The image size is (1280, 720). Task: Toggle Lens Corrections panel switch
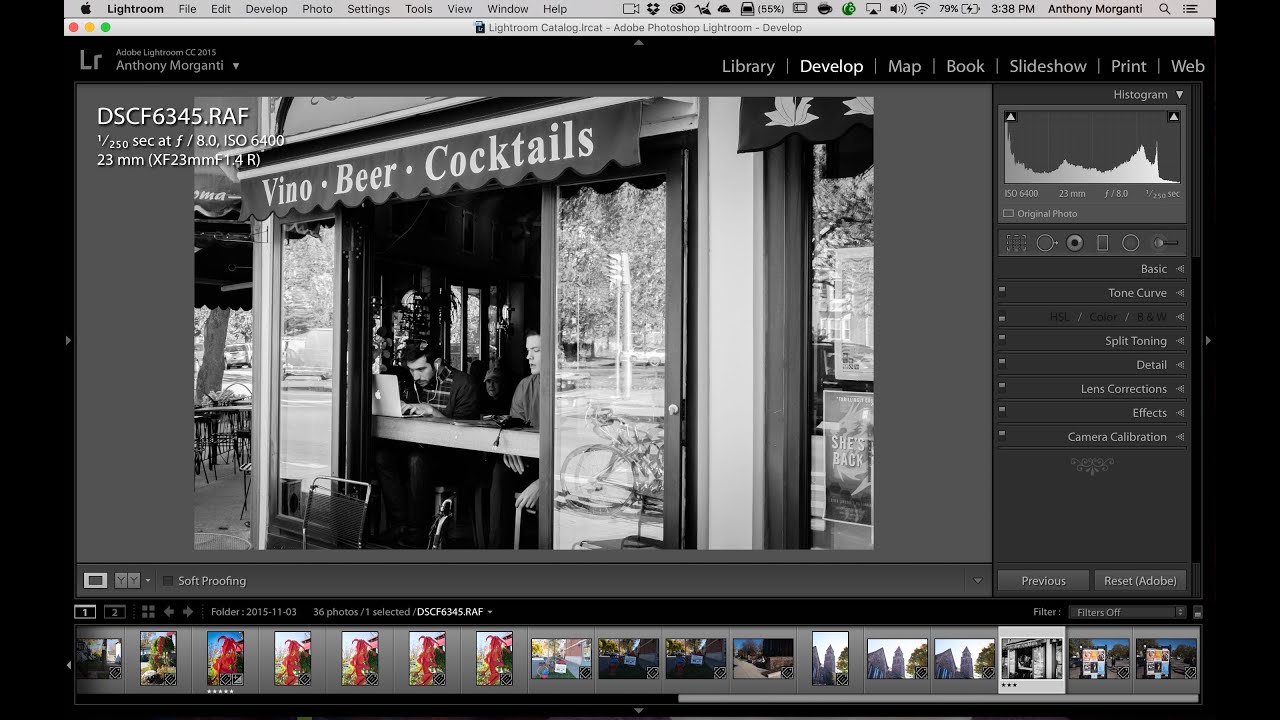[x=1002, y=389]
